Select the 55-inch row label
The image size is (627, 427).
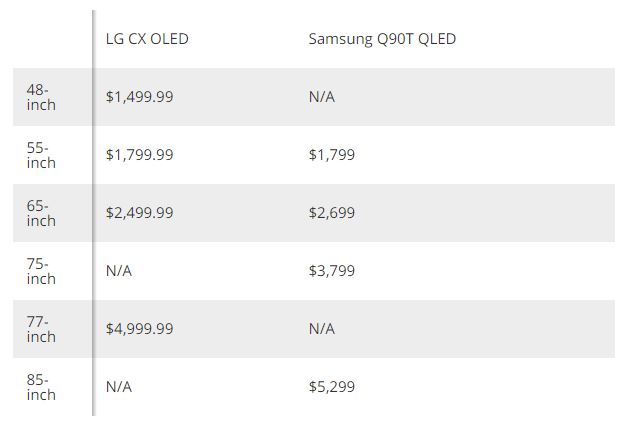pos(41,155)
